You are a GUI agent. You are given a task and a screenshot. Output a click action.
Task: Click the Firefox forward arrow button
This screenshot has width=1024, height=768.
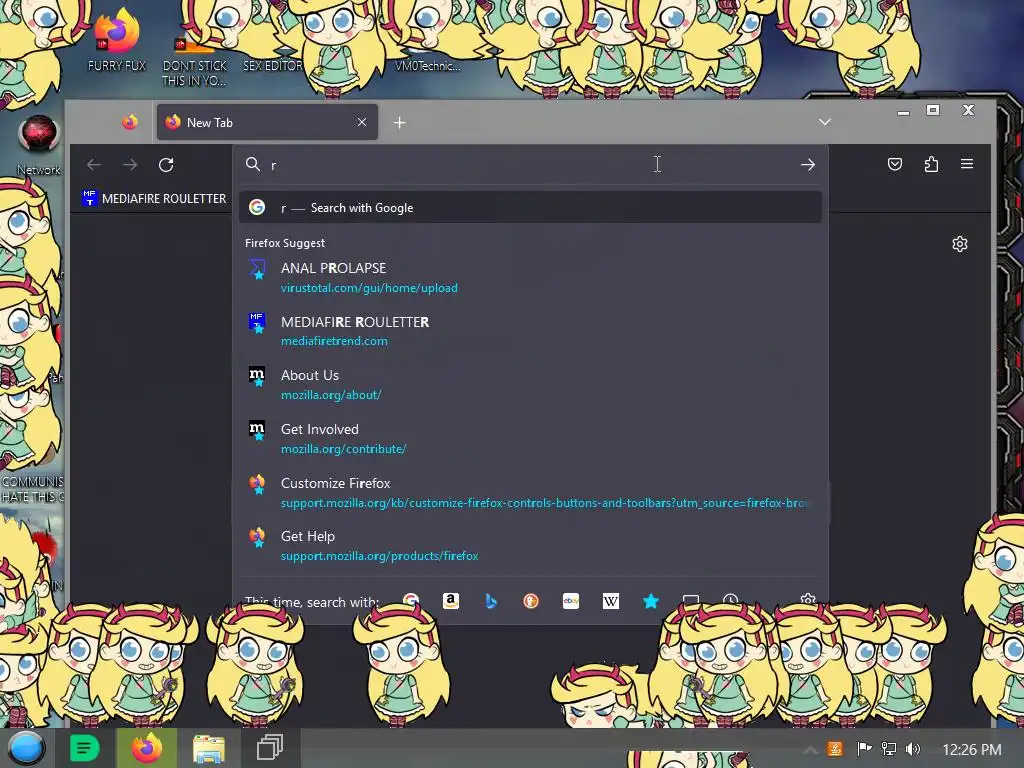pyautogui.click(x=130, y=165)
